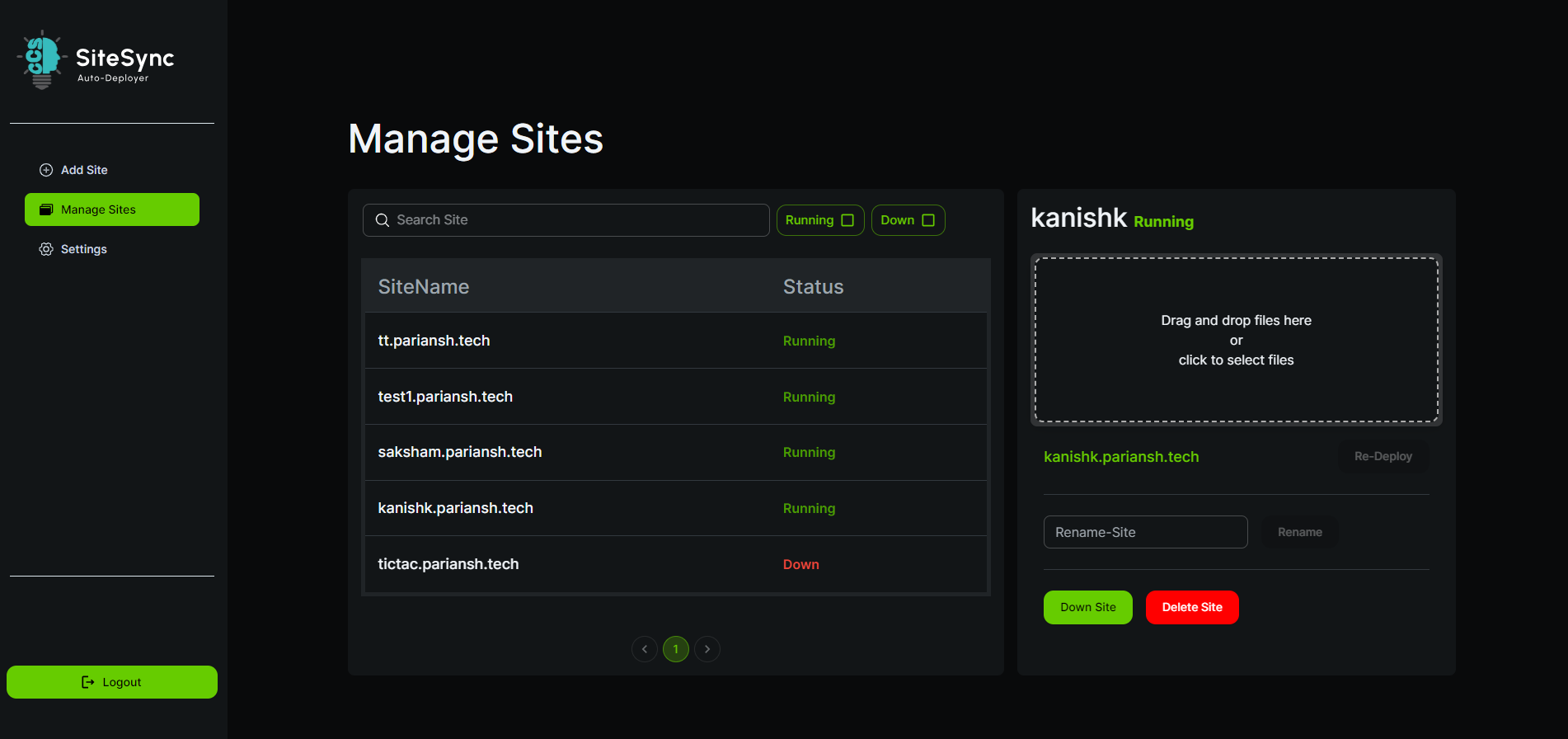The image size is (1568, 739).
Task: Click the SiteSync logo icon
Action: [x=41, y=59]
